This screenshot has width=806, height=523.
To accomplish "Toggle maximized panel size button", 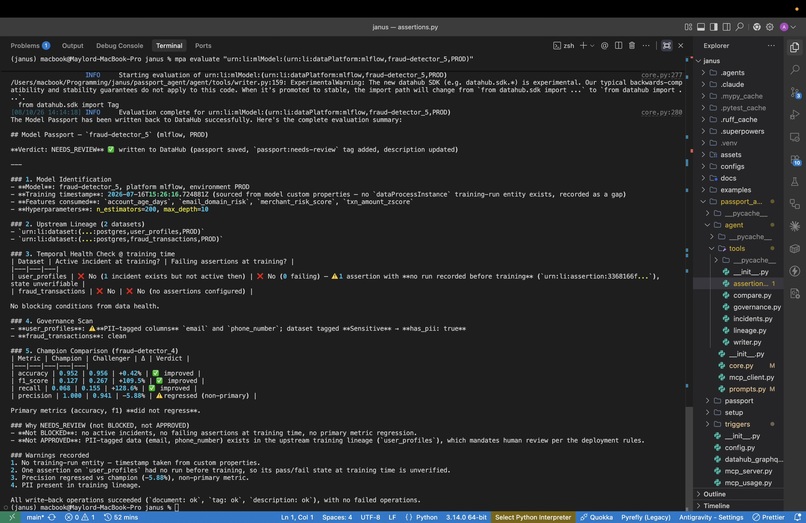I will pyautogui.click(x=667, y=45).
